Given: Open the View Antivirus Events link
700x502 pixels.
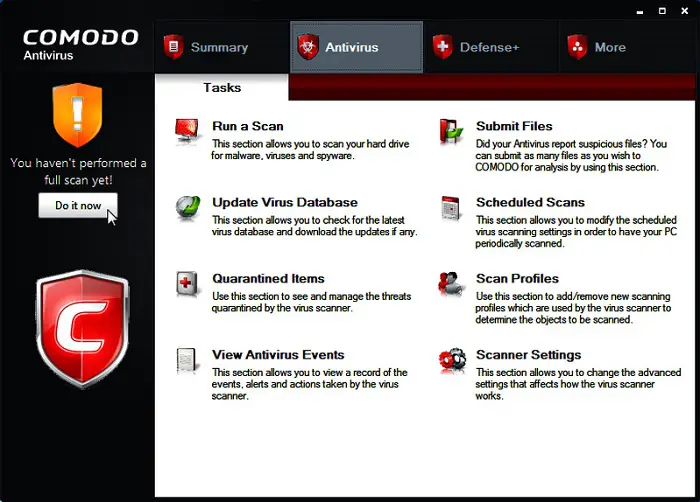Looking at the screenshot, I should click(278, 355).
